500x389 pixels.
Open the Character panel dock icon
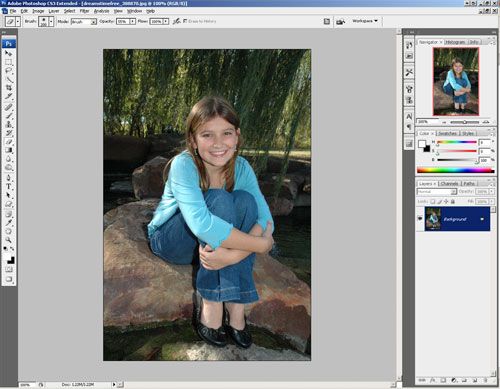[x=409, y=117]
